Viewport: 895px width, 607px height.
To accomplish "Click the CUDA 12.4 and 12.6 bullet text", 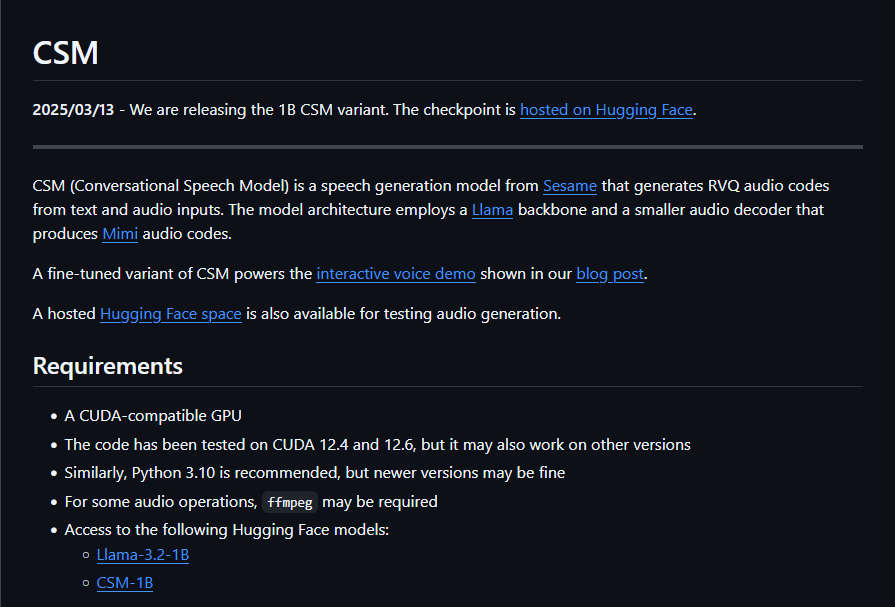I will pos(377,444).
